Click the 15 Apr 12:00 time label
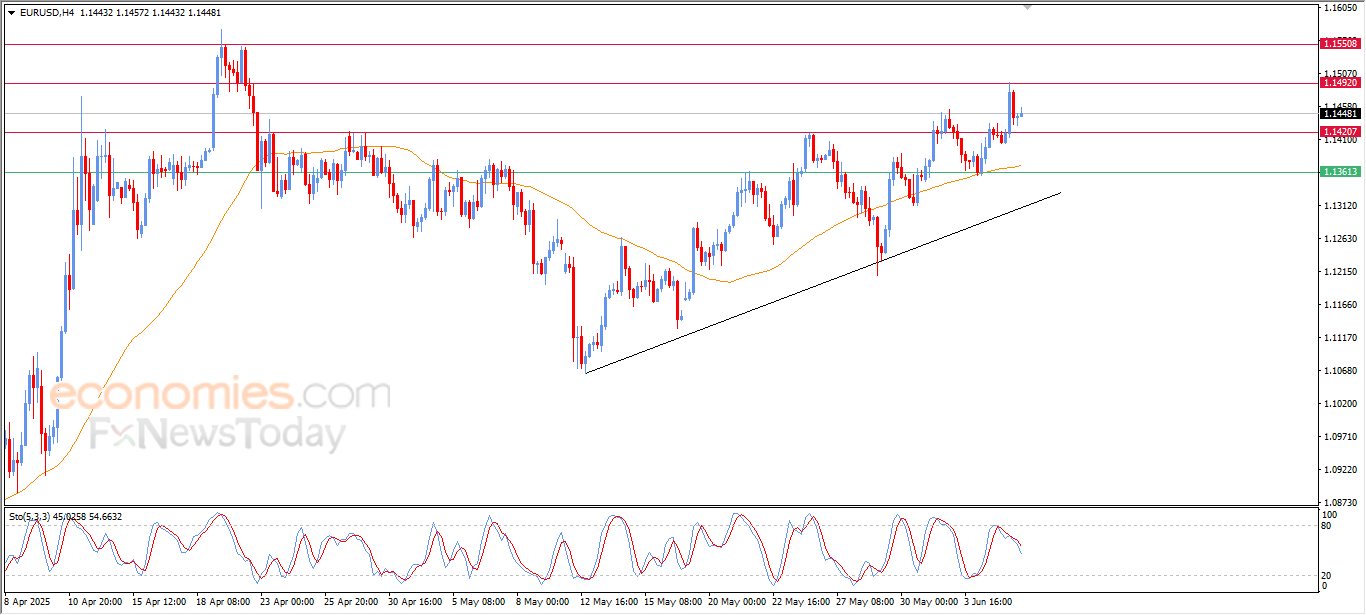The height and width of the screenshot is (615, 1366). tap(159, 603)
